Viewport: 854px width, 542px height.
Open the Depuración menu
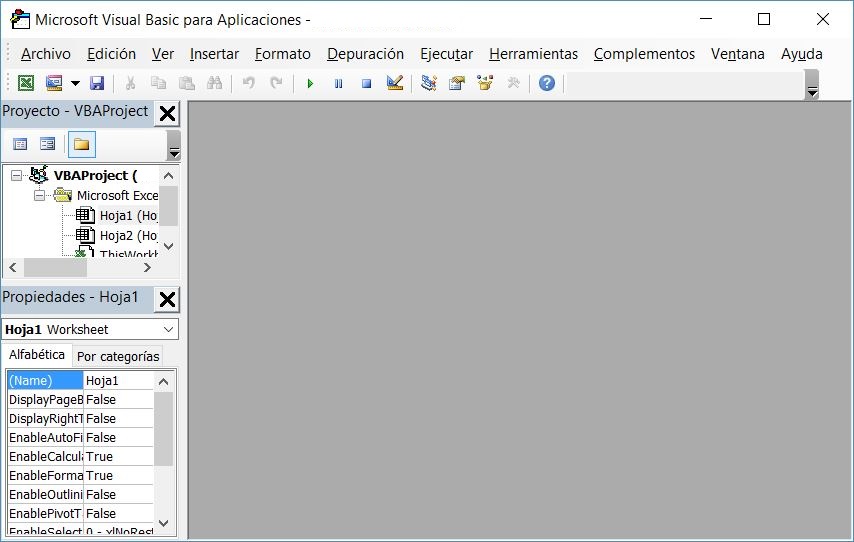coord(365,54)
